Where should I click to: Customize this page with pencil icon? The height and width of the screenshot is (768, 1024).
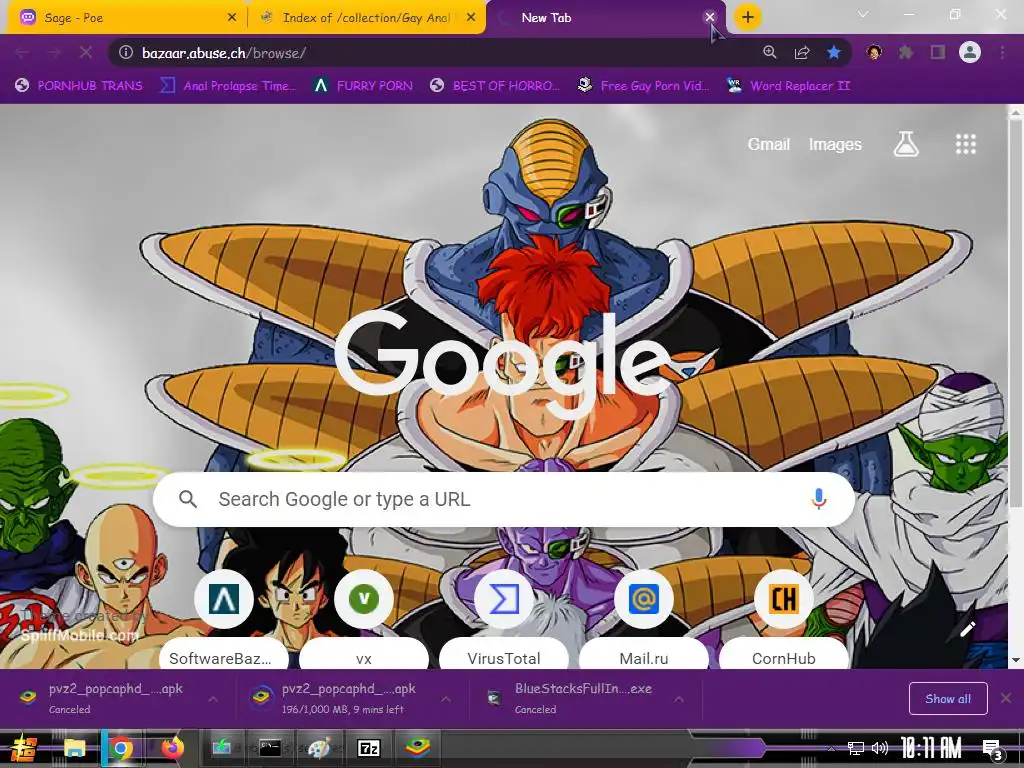point(967,629)
